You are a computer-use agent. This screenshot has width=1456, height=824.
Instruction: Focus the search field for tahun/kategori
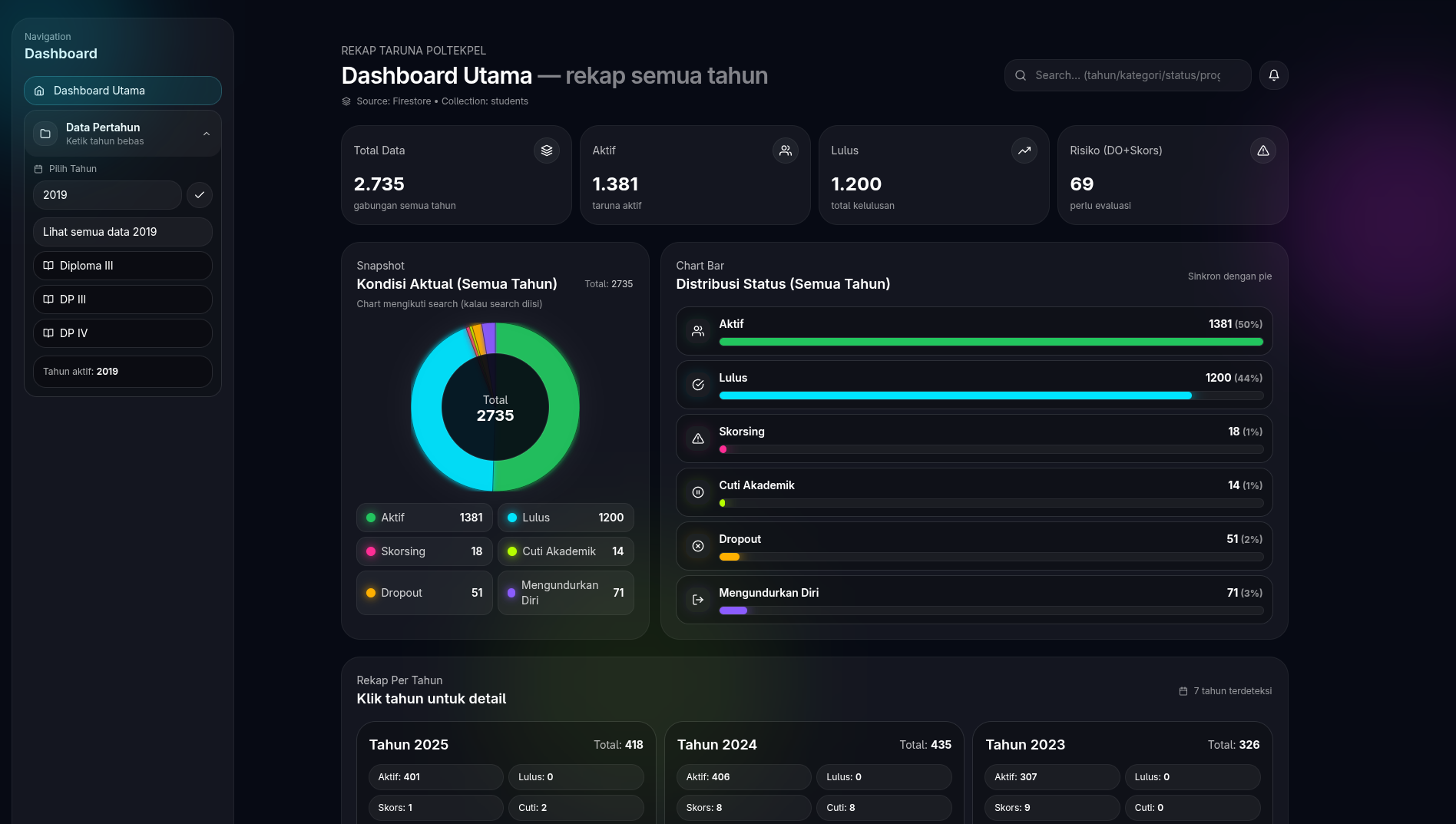pyautogui.click(x=1127, y=75)
